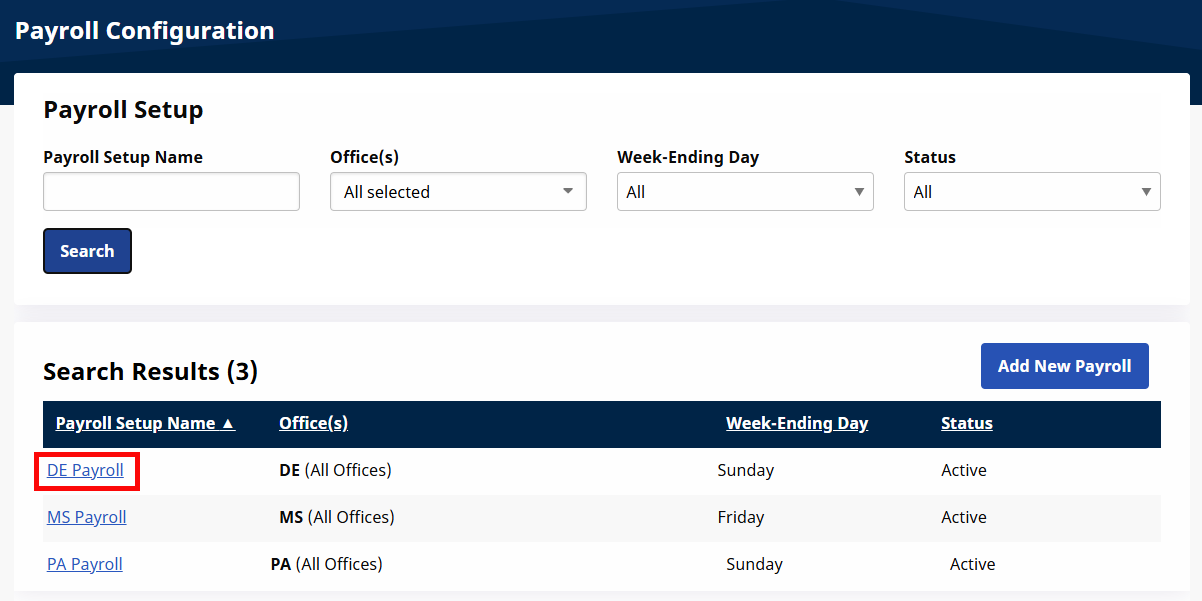Click the 'Search Results (3)' heading
The image size is (1202, 601).
150,372
